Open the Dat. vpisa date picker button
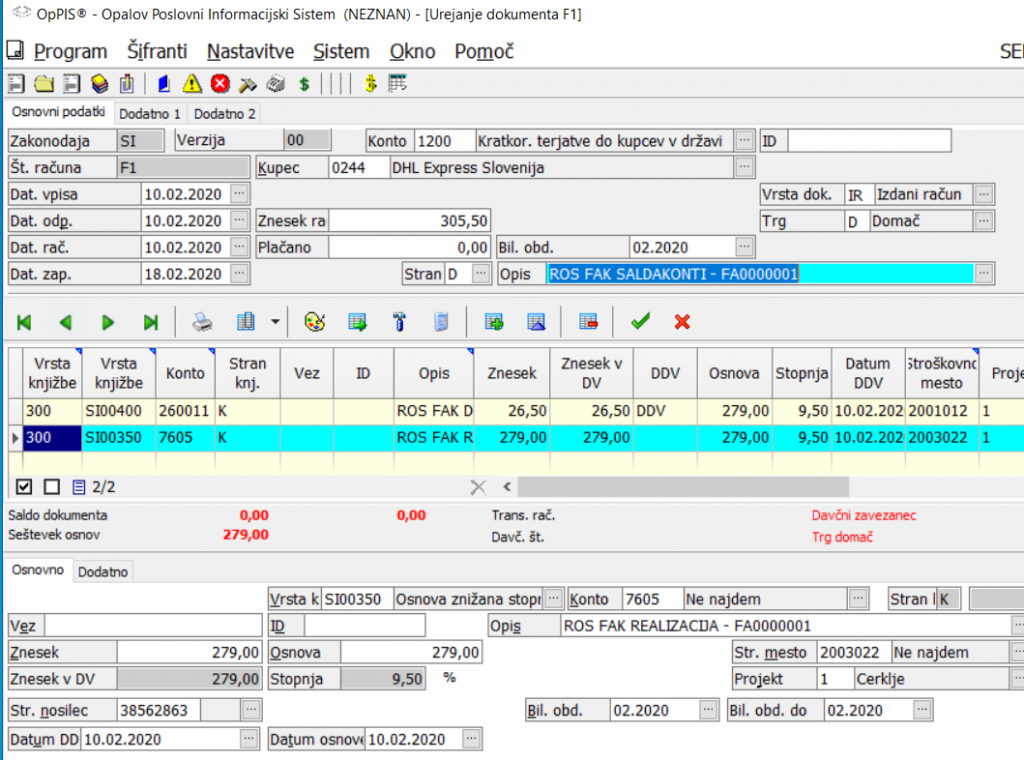This screenshot has height=760, width=1024. coord(240,193)
